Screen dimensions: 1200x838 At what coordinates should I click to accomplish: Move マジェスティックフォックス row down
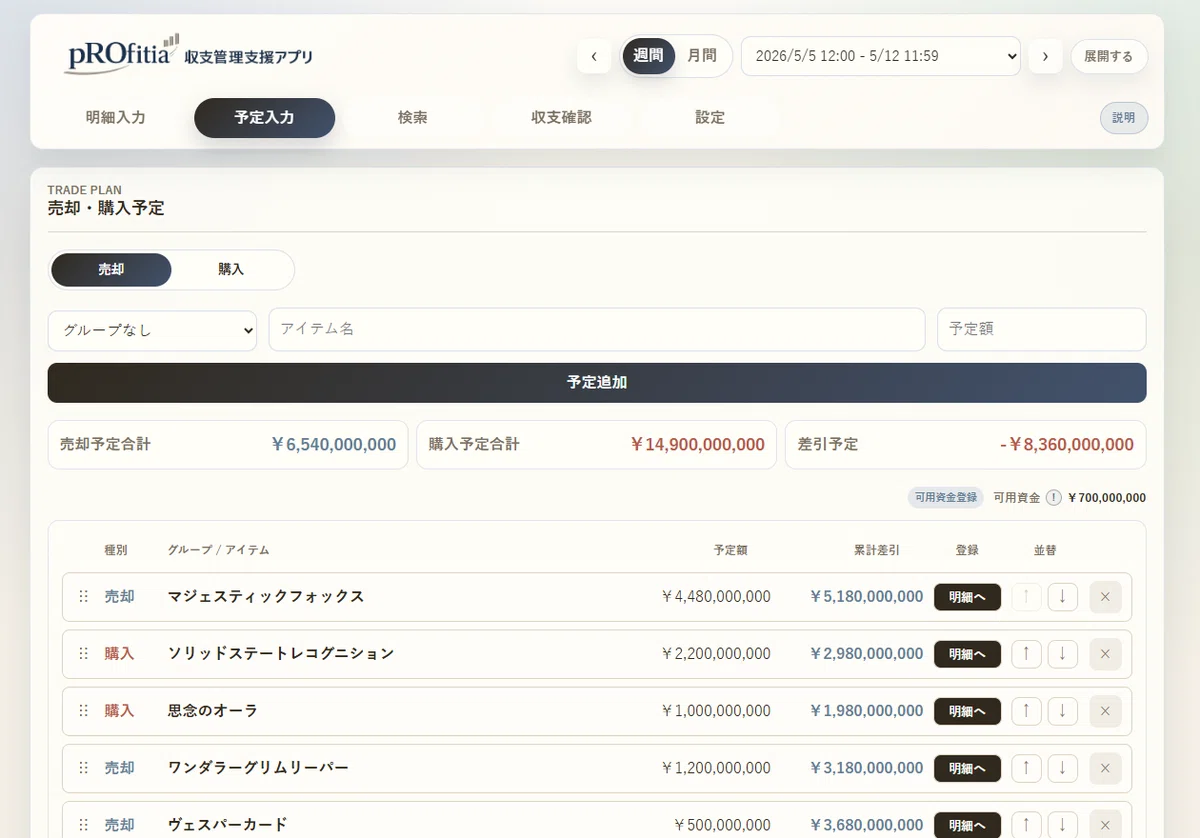tap(1063, 597)
